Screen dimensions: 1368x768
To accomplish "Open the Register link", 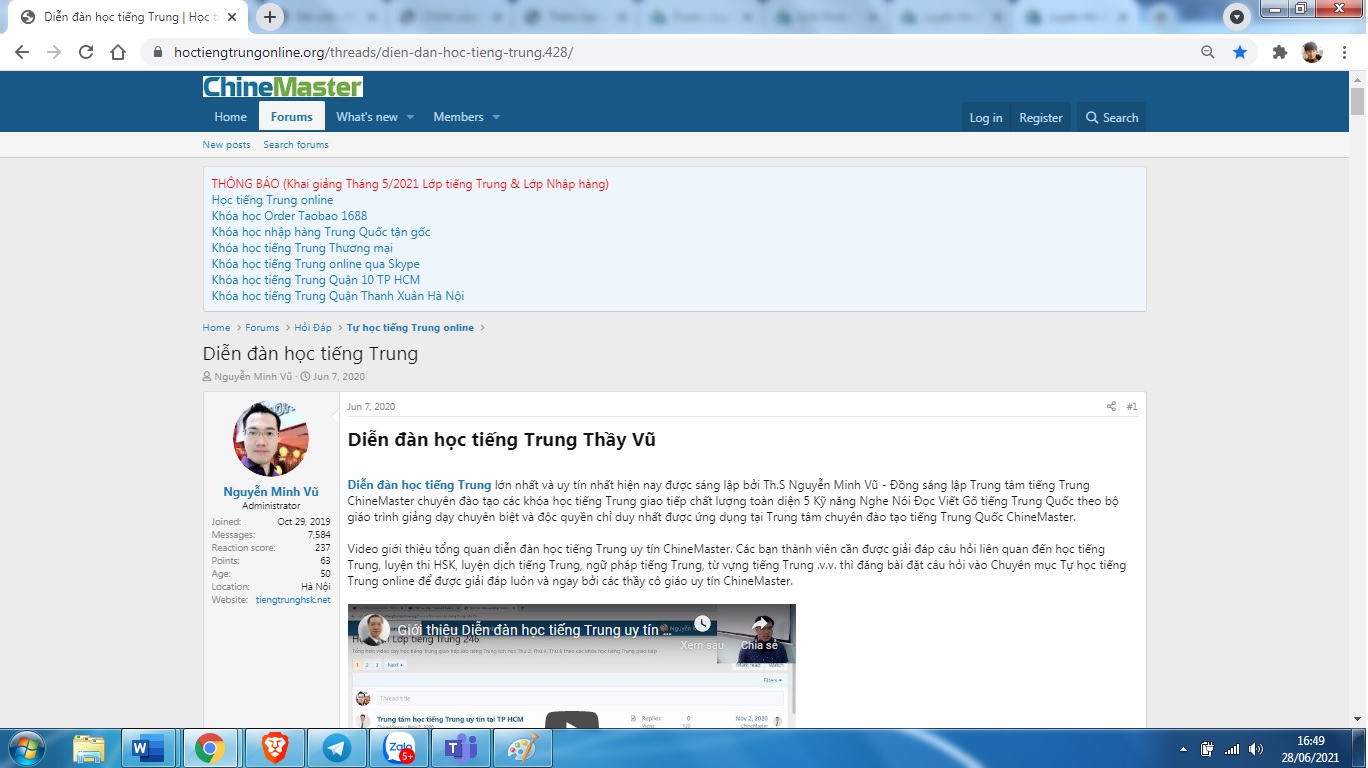I will click(x=1040, y=118).
